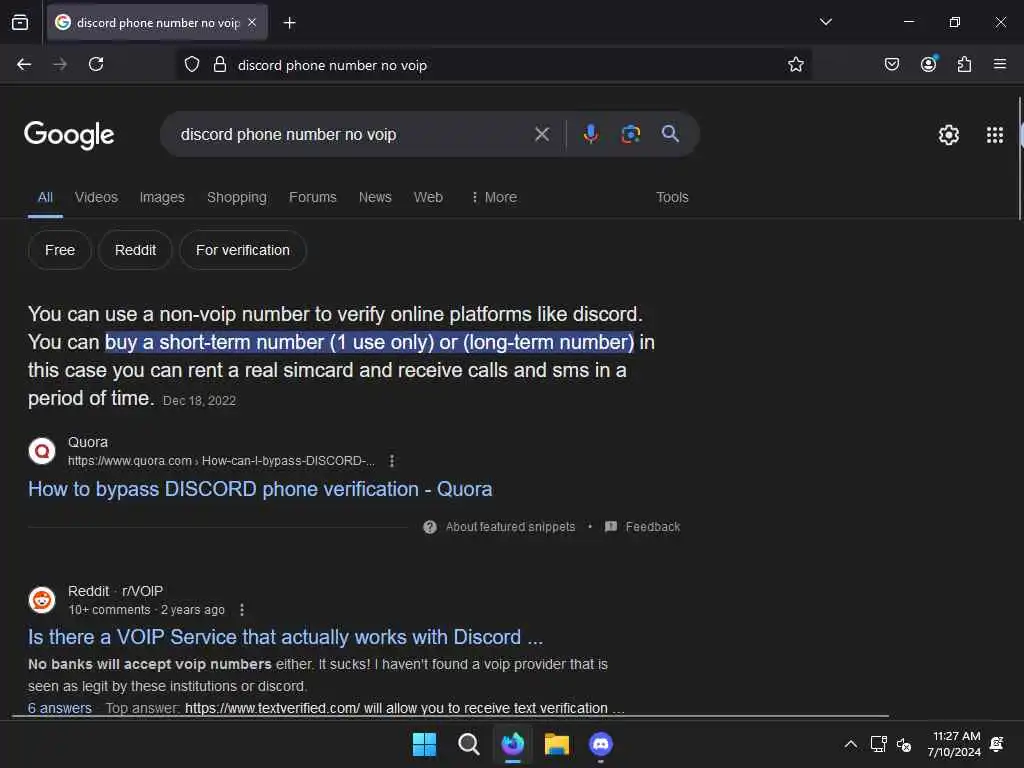The height and width of the screenshot is (768, 1024).
Task: Go forward with the forward arrow
Action: (60, 64)
